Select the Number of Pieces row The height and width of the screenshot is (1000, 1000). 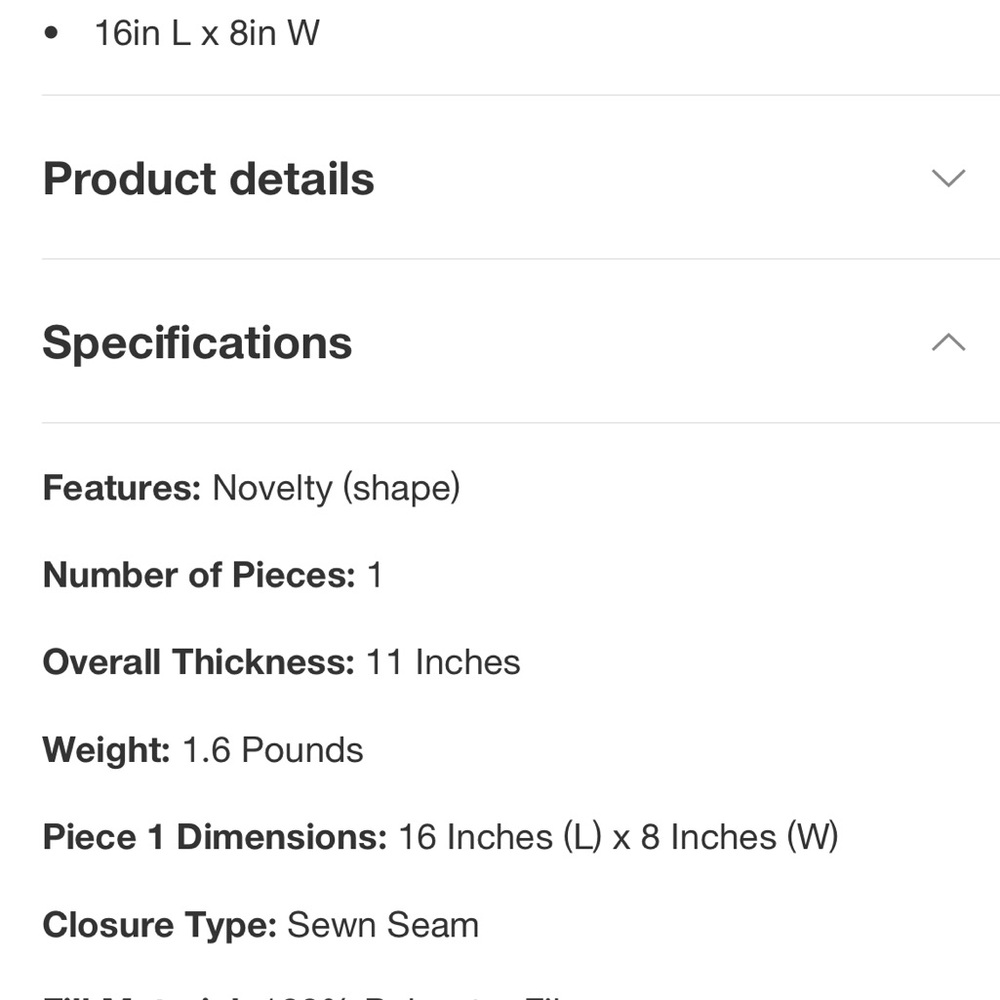pos(212,575)
